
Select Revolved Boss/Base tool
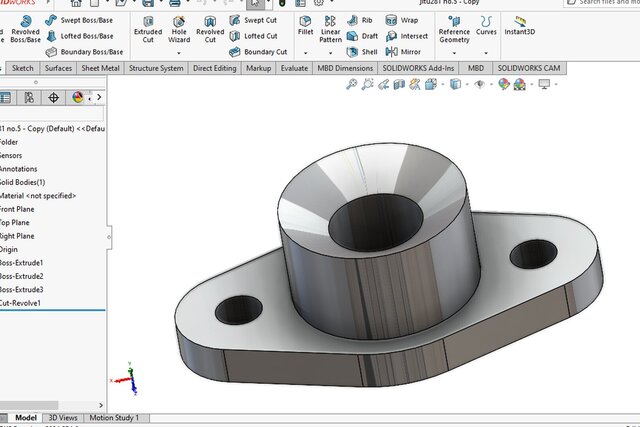pos(25,29)
